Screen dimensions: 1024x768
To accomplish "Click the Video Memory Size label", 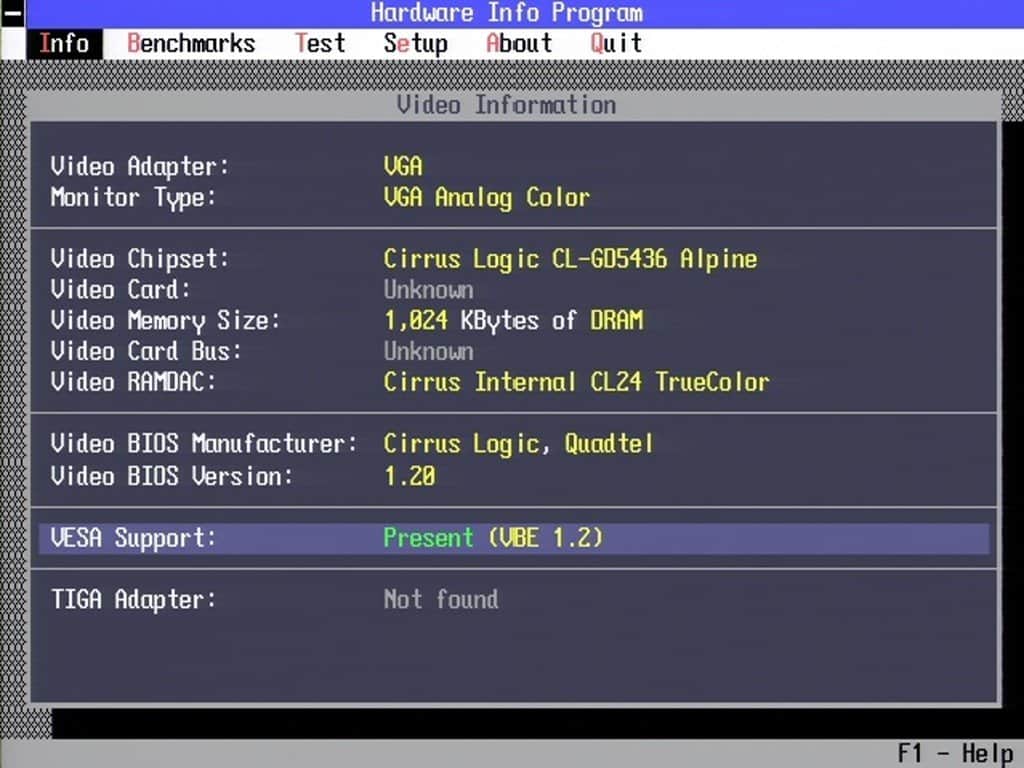I will coord(165,321).
